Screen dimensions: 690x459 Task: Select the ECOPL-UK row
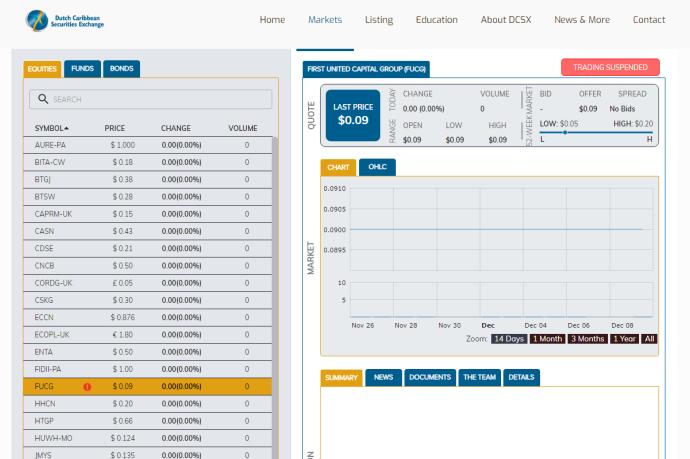[148, 335]
